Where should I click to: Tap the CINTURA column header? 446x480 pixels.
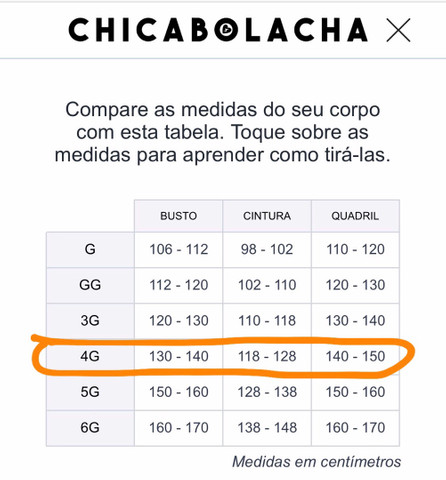pyautogui.click(x=267, y=216)
